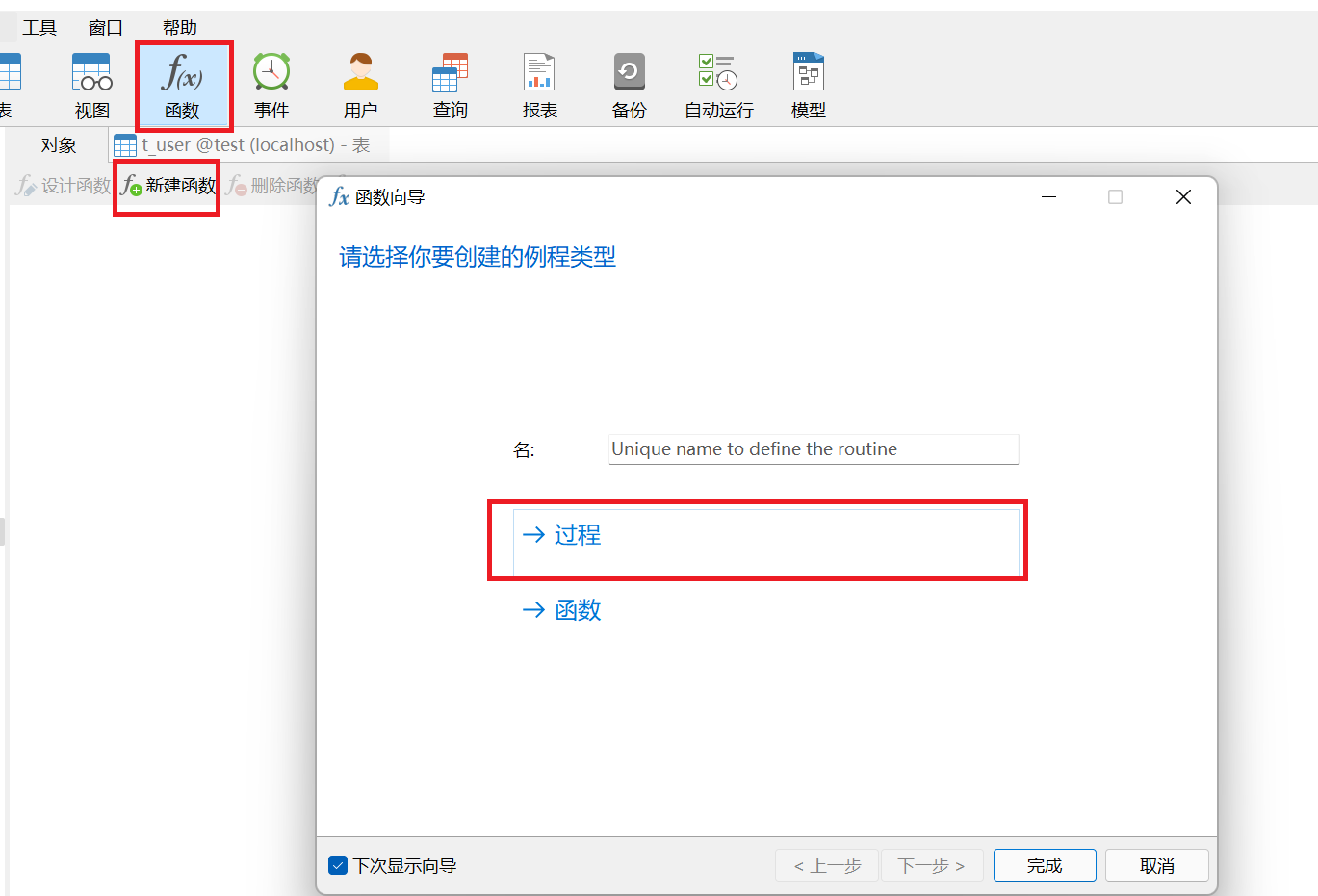1318x896 pixels.
Task: Open the 查询 toolbar icon
Action: (450, 86)
